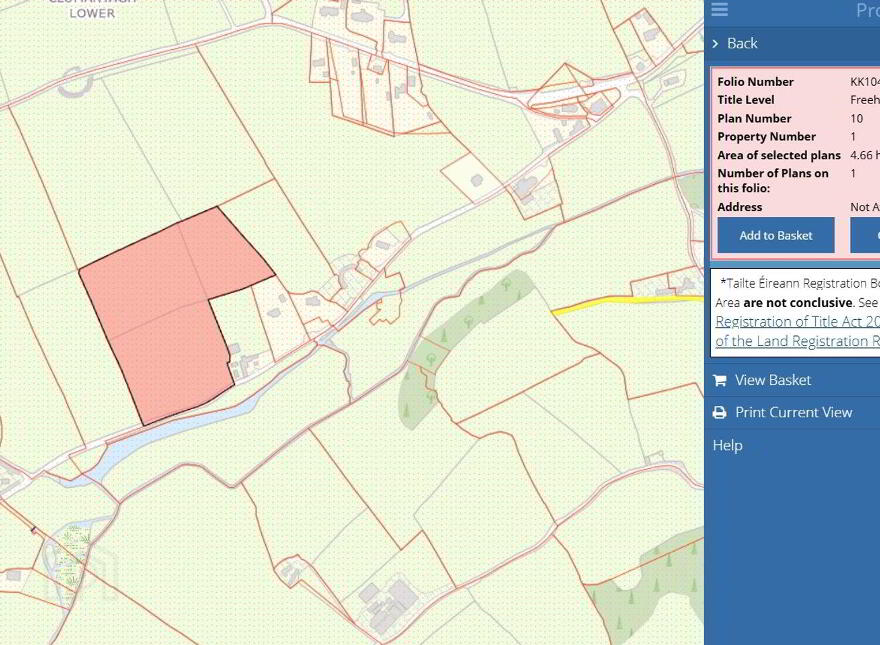Click the 4.66 area value
Viewport: 880px width, 645px height.
coord(864,155)
